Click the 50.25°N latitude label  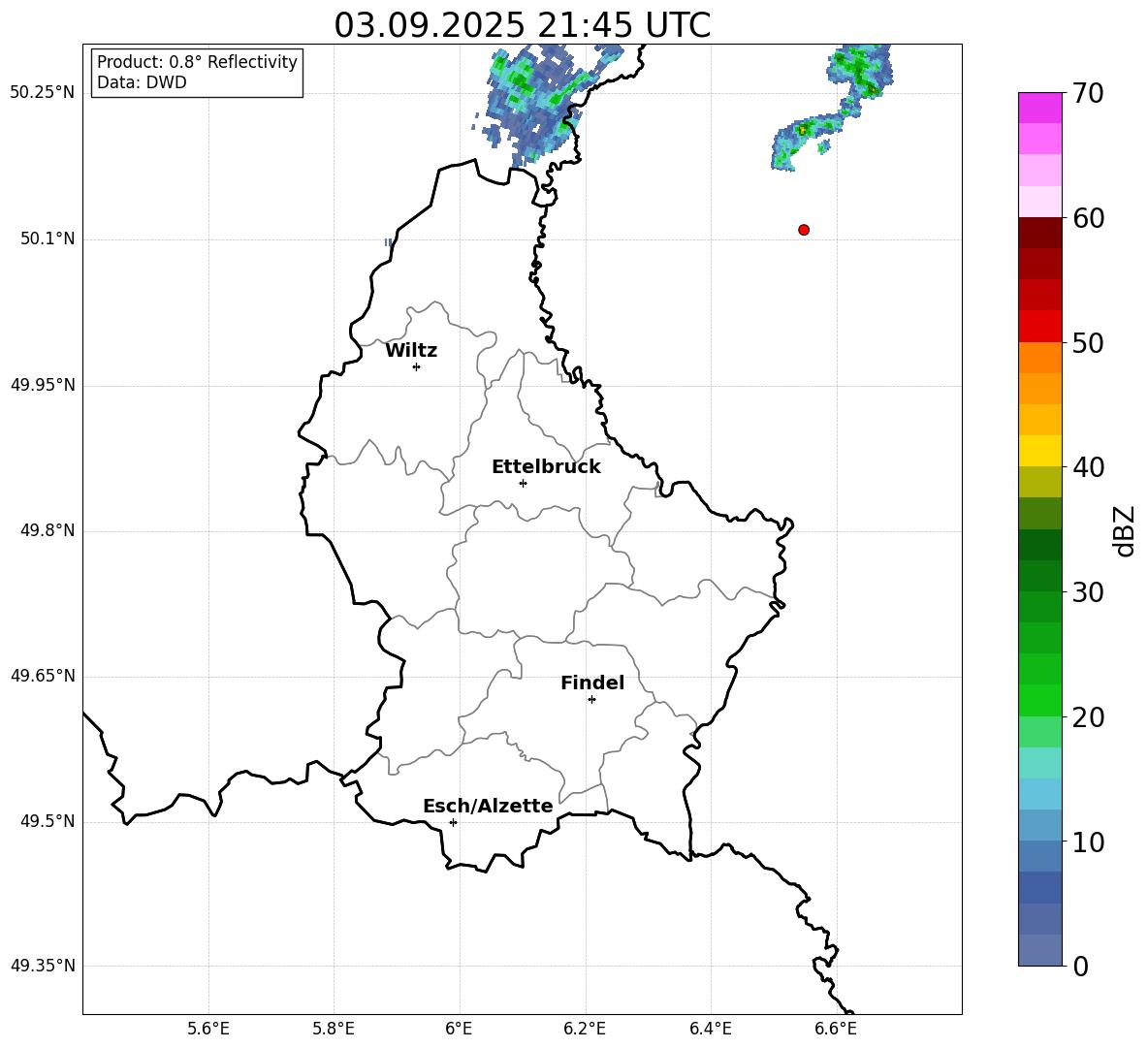[x=43, y=93]
